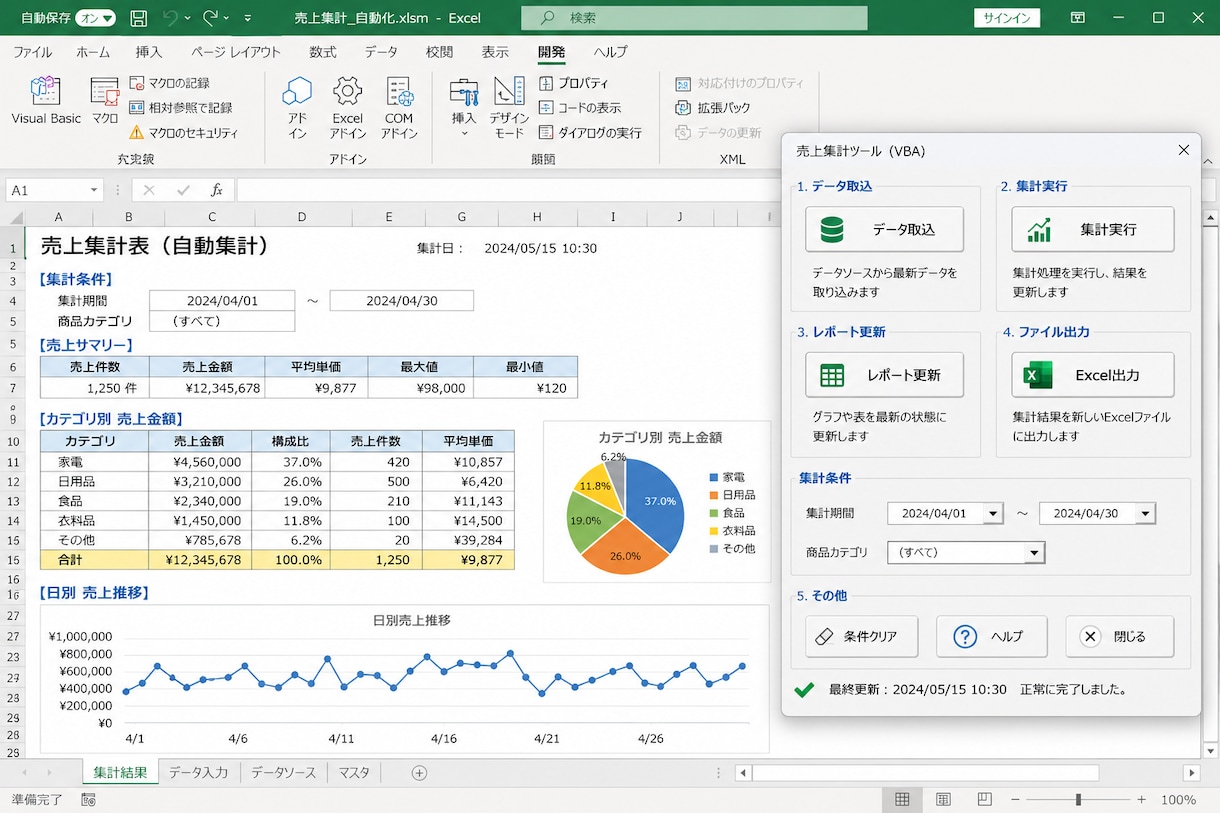Viewport: 1220px width, 813px height.
Task: Open the アドイン (Add-ins) icon
Action: pyautogui.click(x=297, y=107)
